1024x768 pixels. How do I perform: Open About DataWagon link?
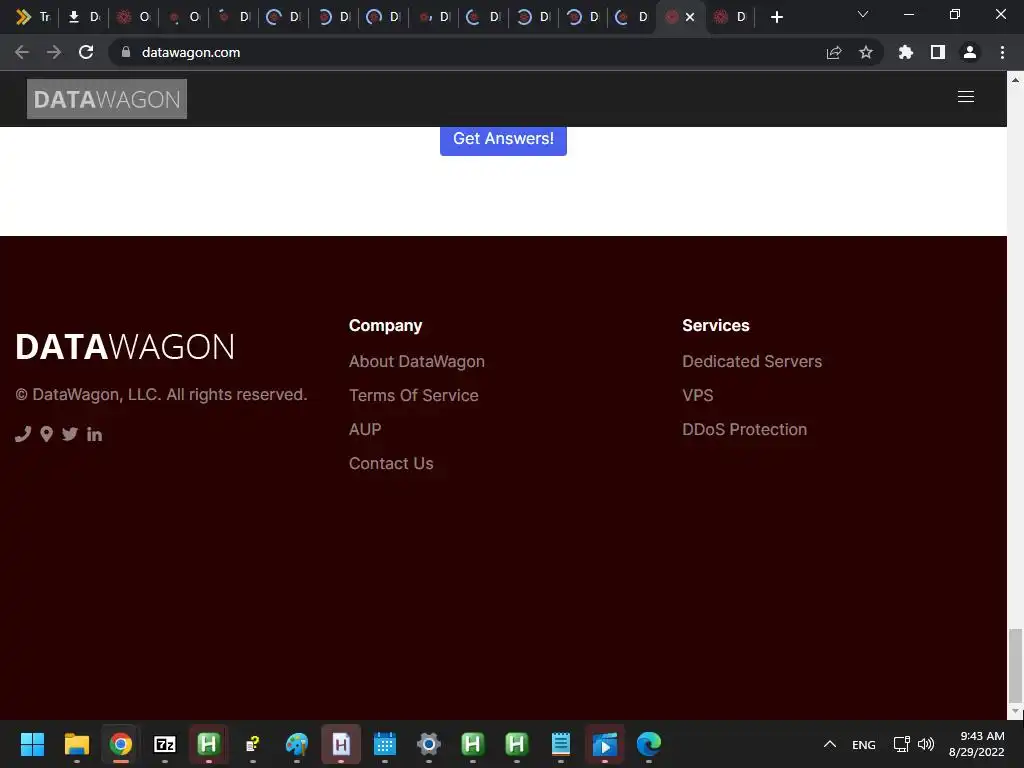417,361
